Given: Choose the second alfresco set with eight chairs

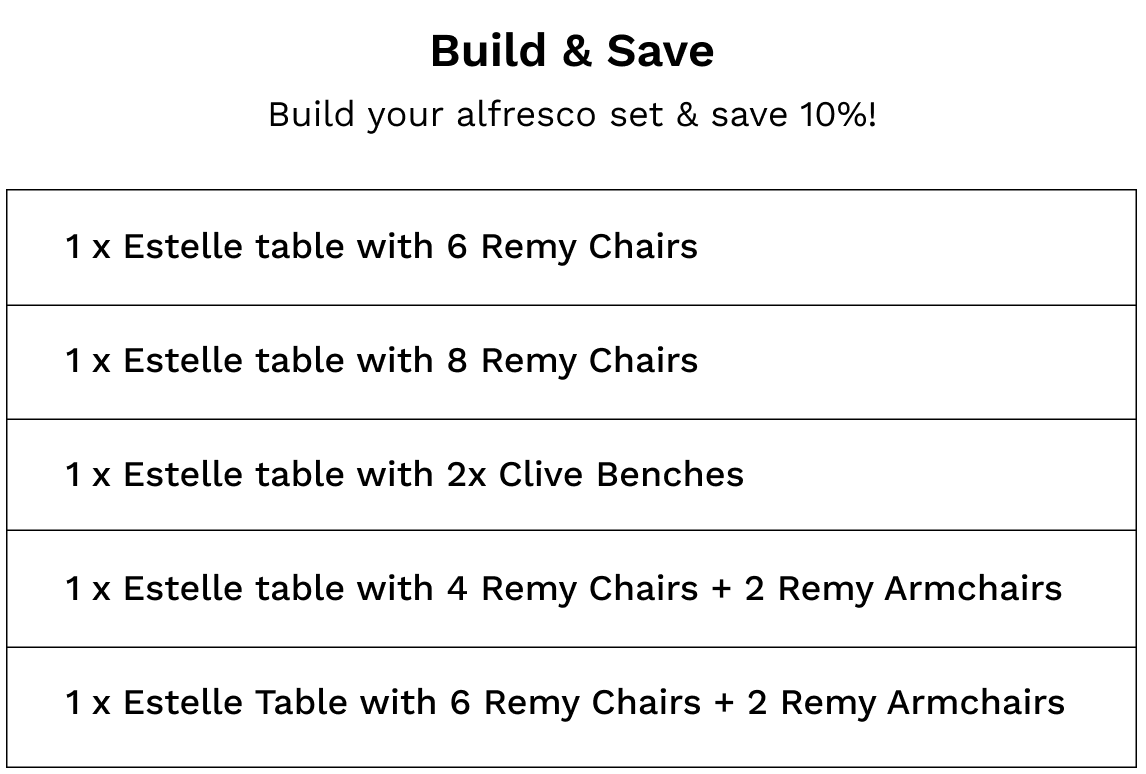Looking at the screenshot, I should point(571,361).
